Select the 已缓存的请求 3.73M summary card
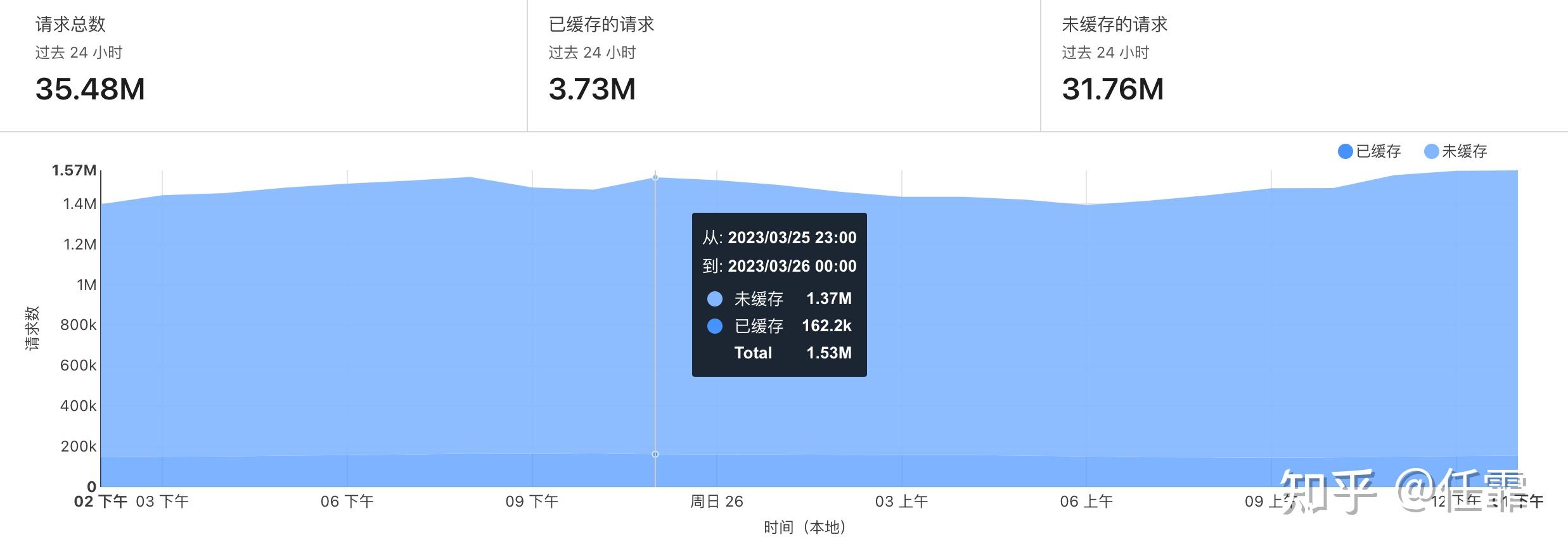This screenshot has height=556, width=1568. [x=784, y=65]
